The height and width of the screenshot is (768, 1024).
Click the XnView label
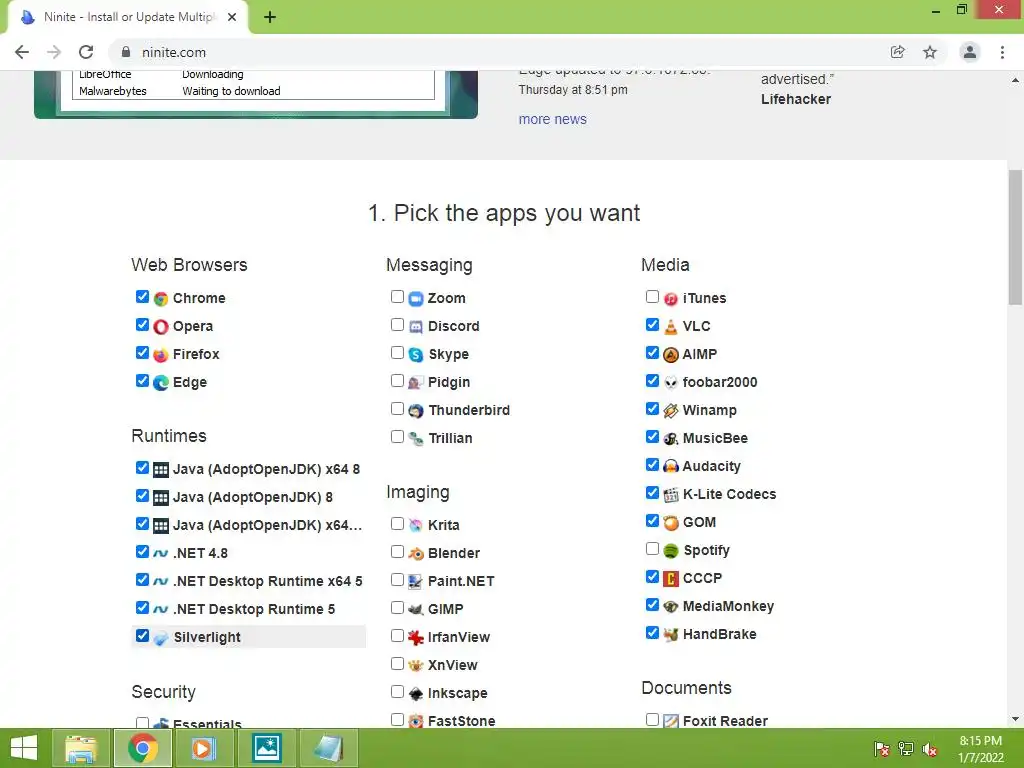coord(453,665)
